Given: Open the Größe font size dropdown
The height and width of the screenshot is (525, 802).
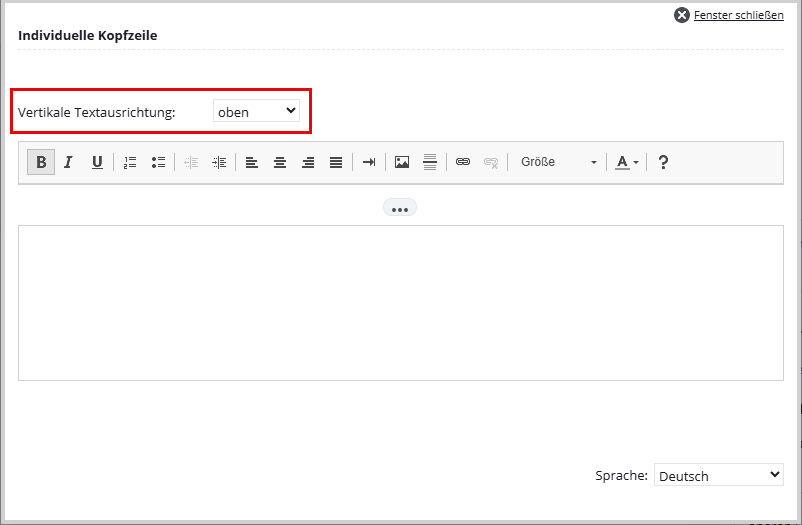Looking at the screenshot, I should pos(558,162).
